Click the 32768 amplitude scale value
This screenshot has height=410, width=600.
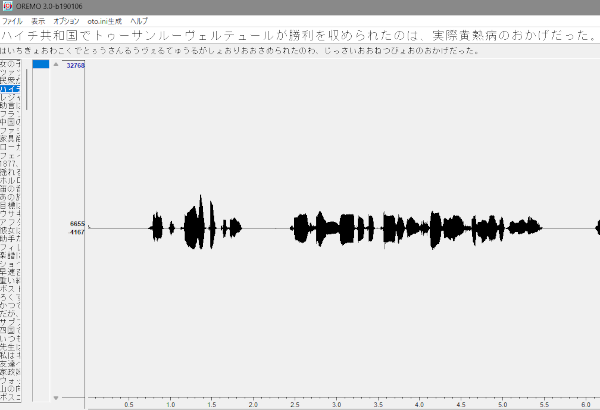75,65
